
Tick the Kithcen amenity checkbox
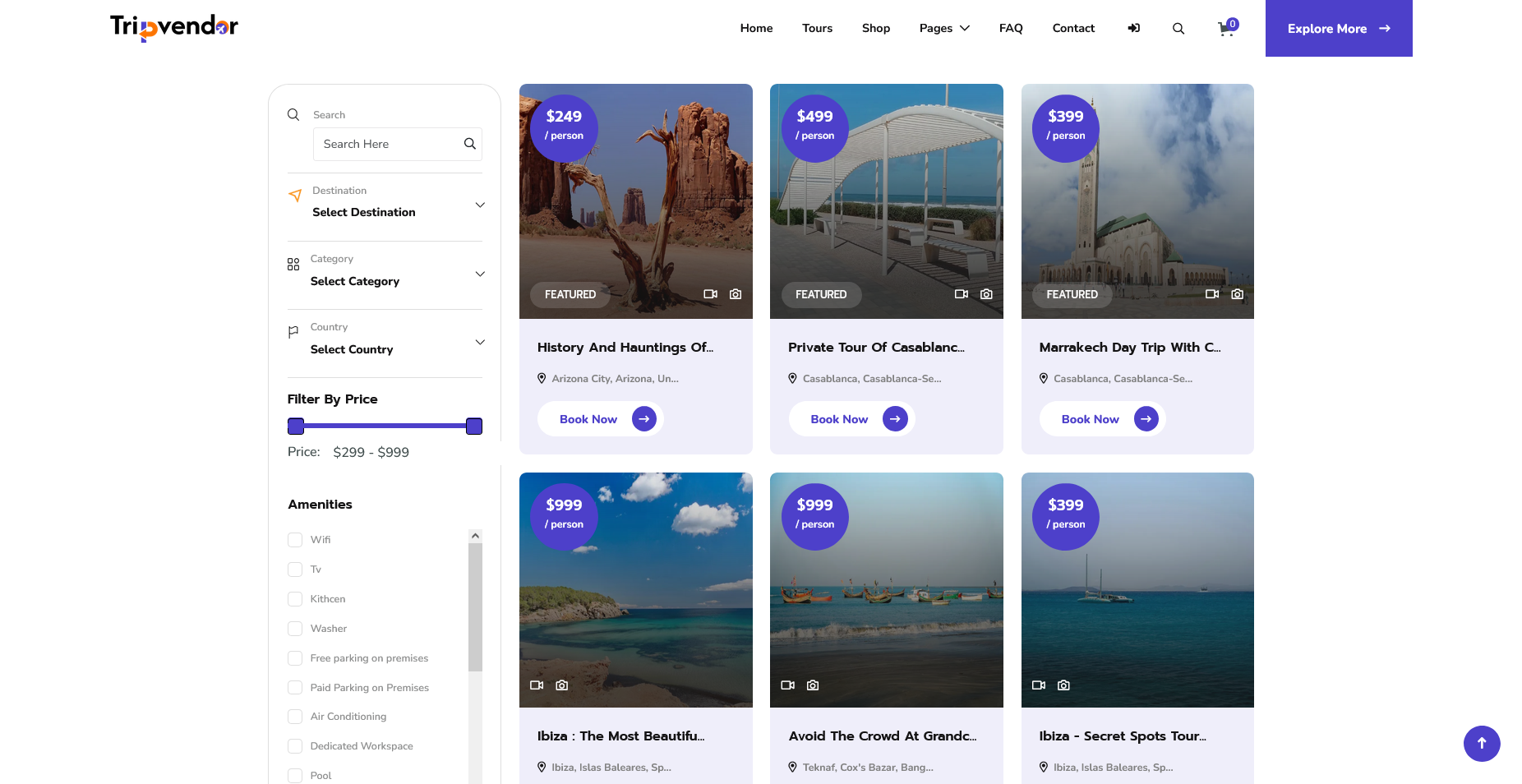click(x=295, y=599)
